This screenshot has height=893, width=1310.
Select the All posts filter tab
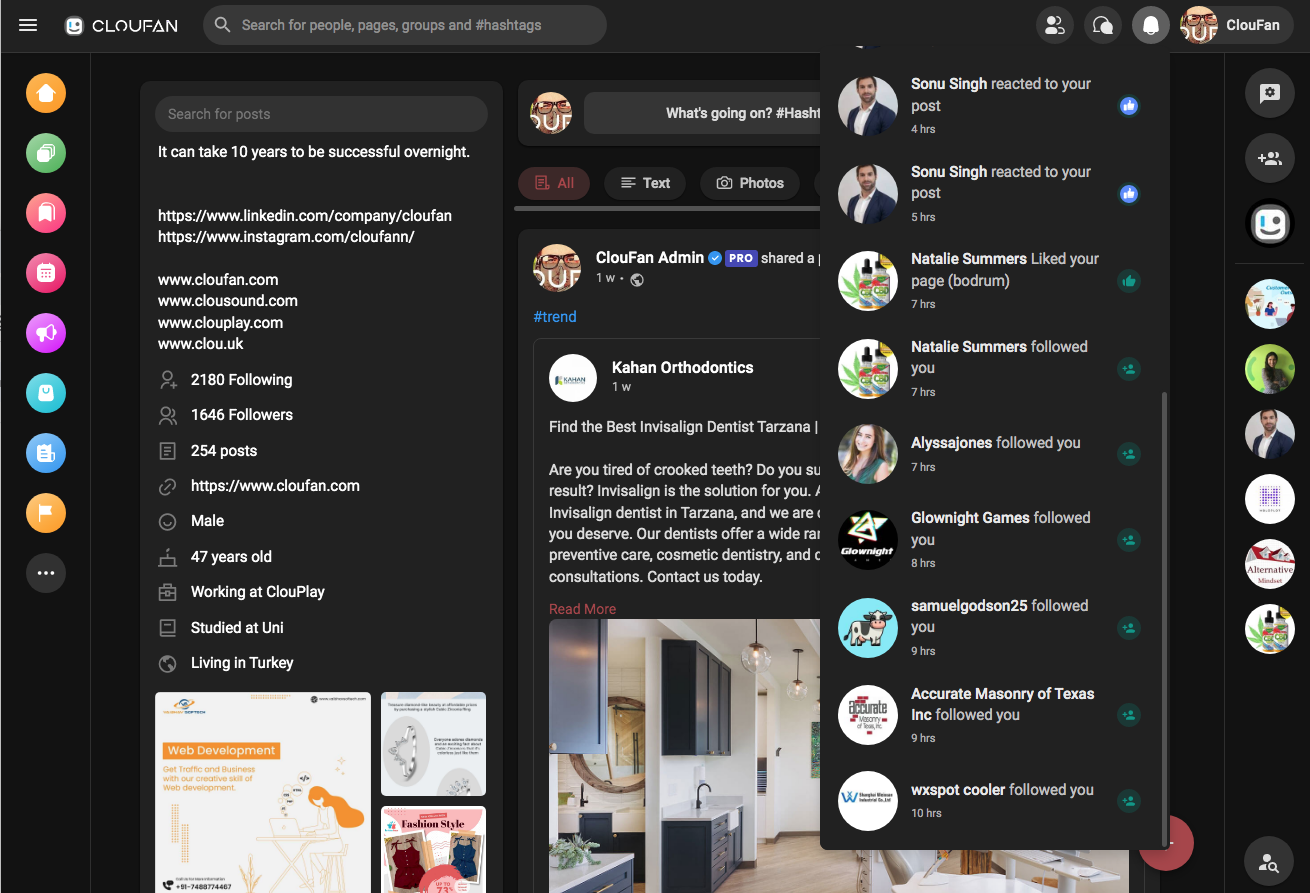point(554,183)
